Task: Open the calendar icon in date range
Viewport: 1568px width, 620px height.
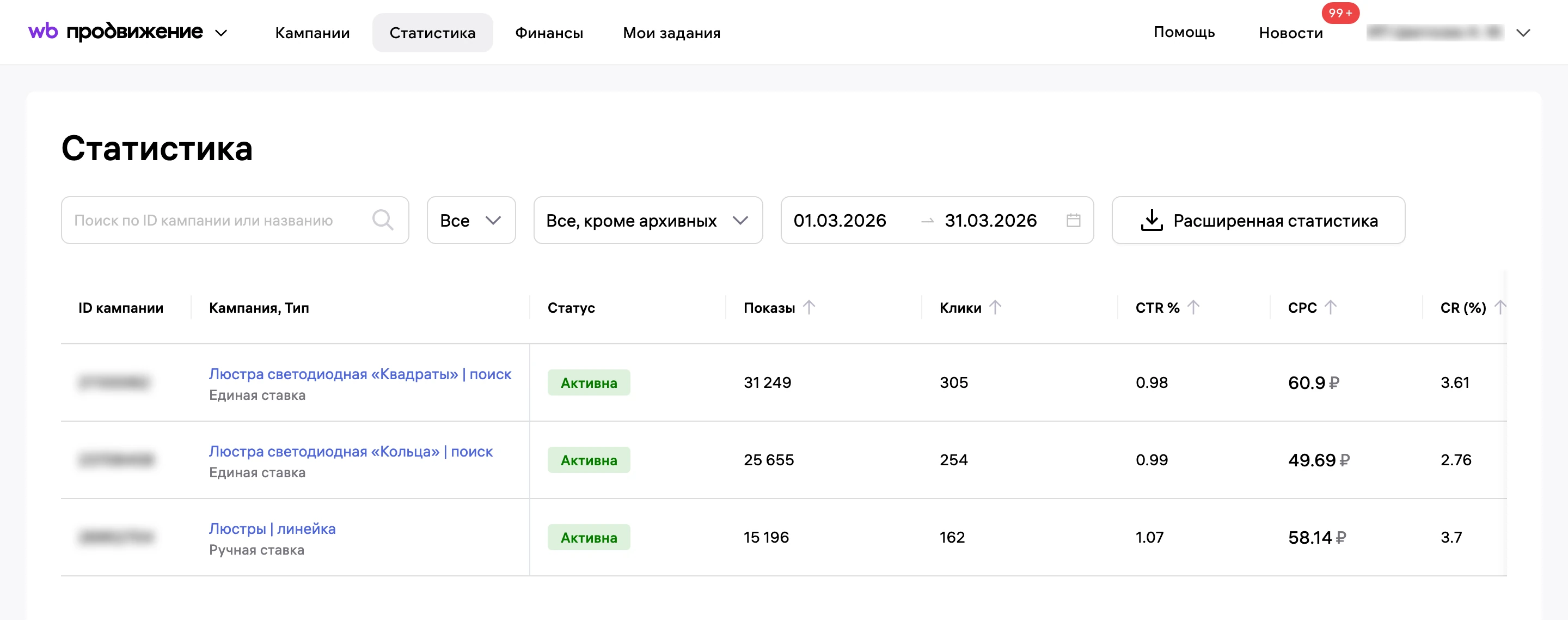Action: tap(1073, 220)
